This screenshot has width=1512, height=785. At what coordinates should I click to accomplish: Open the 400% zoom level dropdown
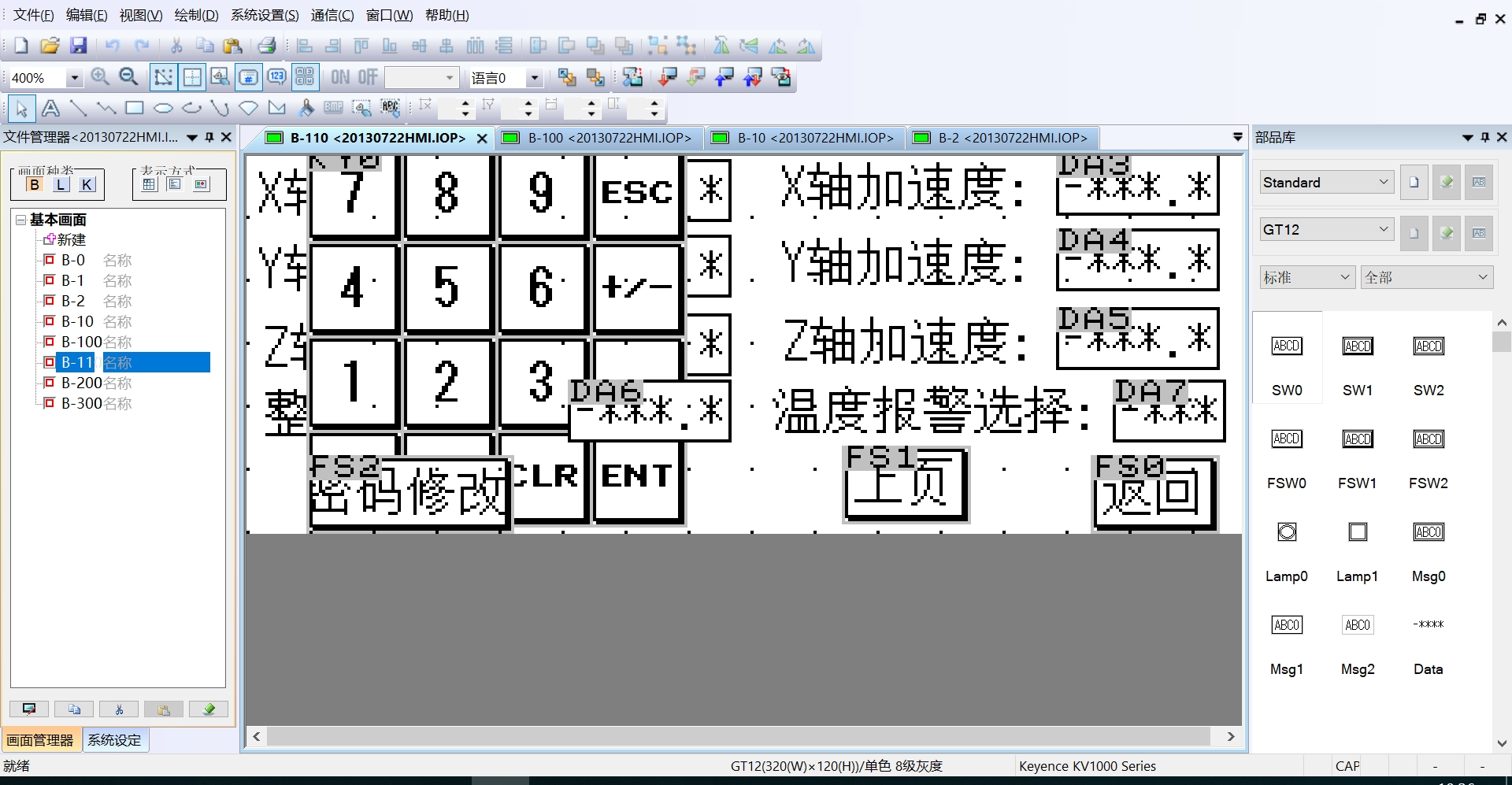point(74,78)
